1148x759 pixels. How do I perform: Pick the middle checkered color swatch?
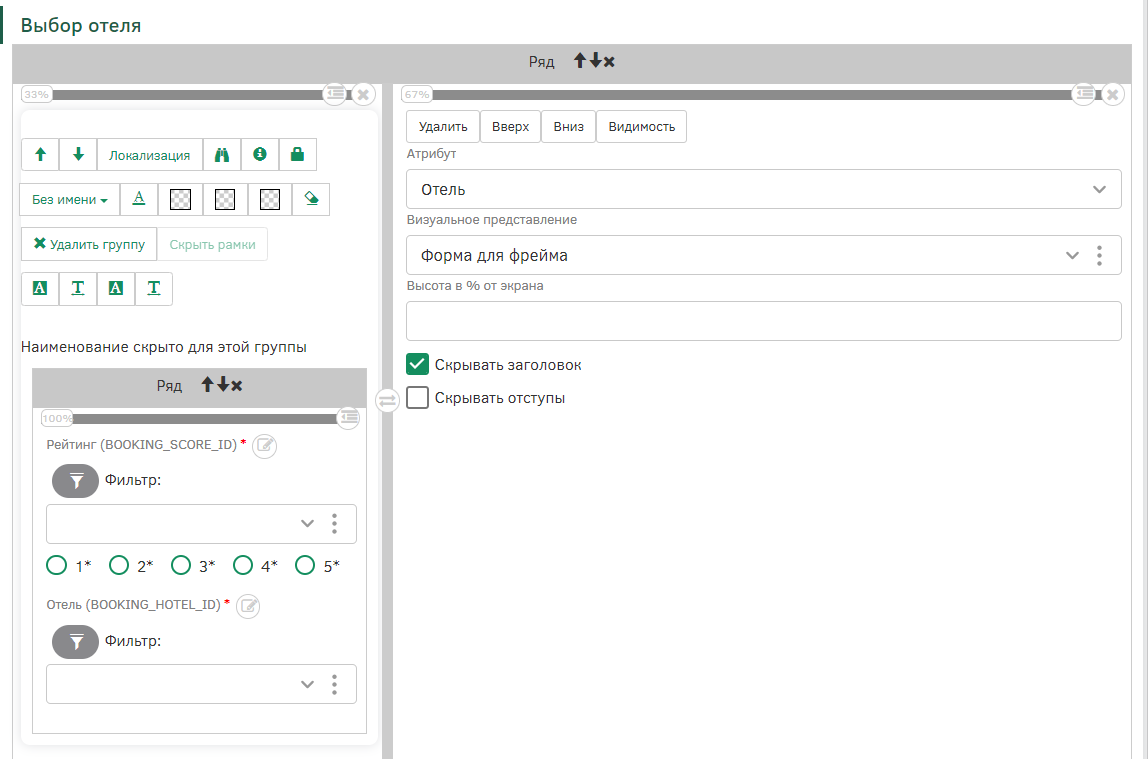click(225, 199)
